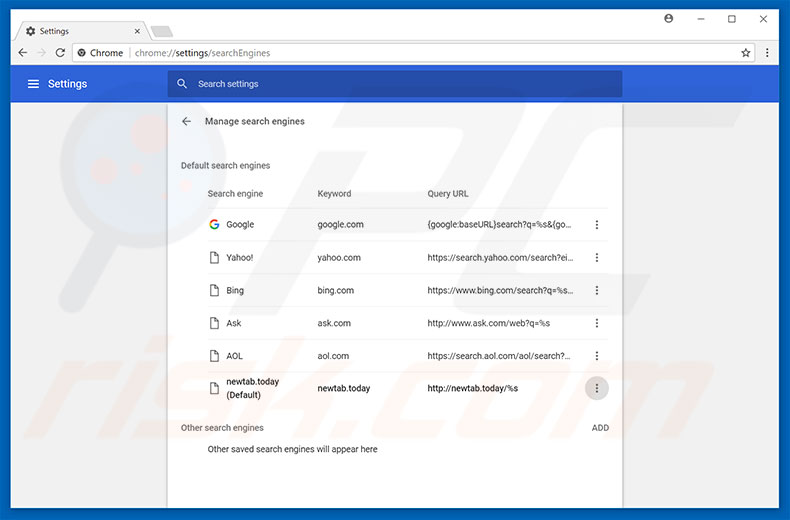
Task: Select the yahoo.com keyword
Action: pos(339,257)
